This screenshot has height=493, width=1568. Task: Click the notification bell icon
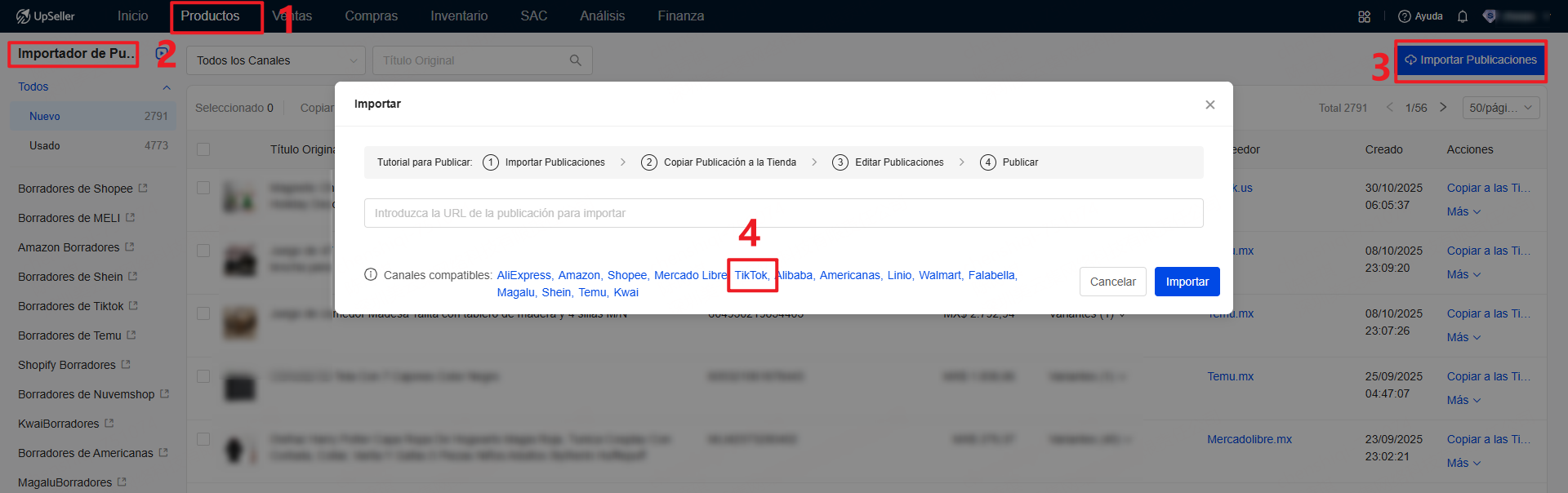[1463, 16]
